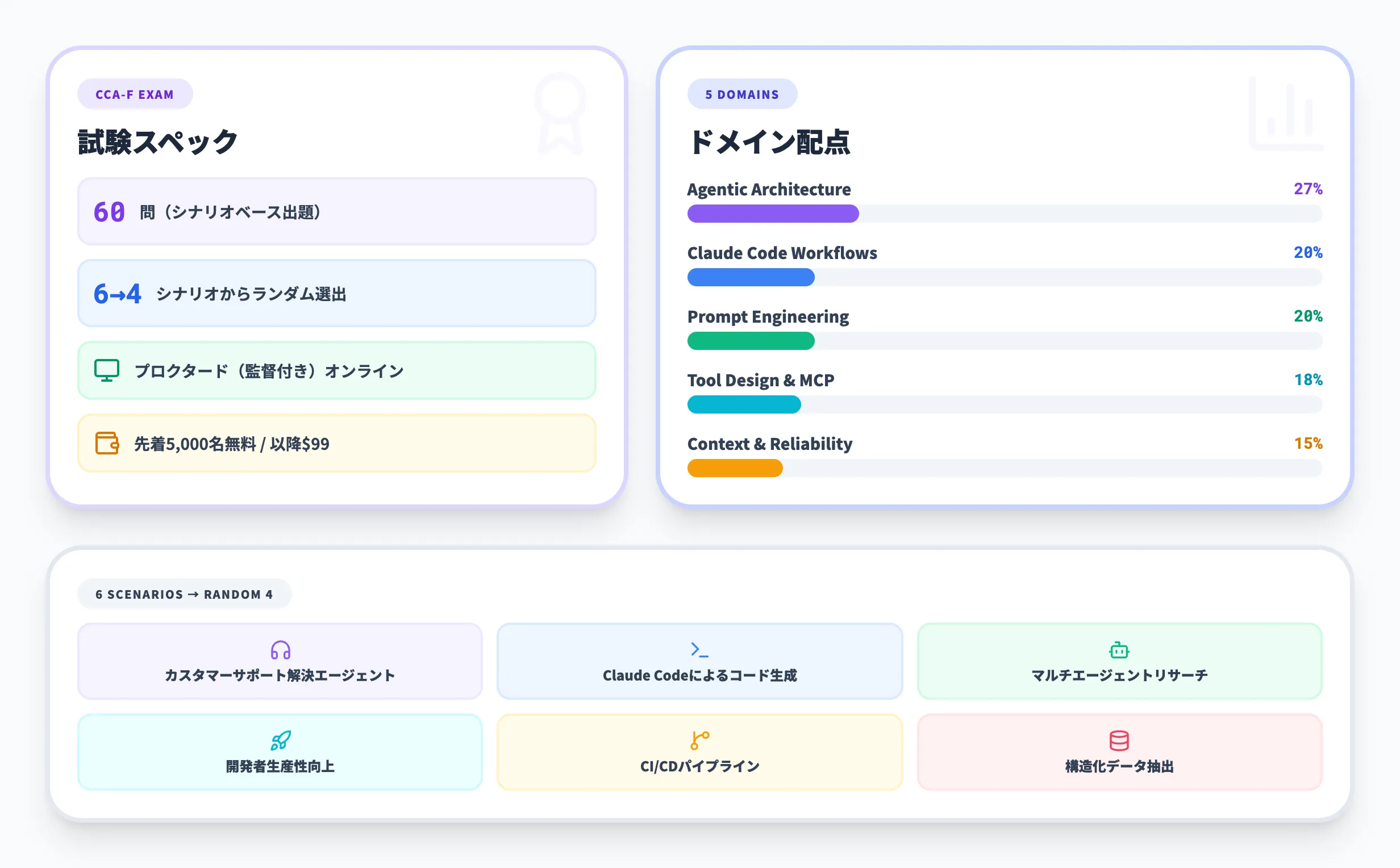Click the Prompt Engineering progress bar

(1005, 341)
